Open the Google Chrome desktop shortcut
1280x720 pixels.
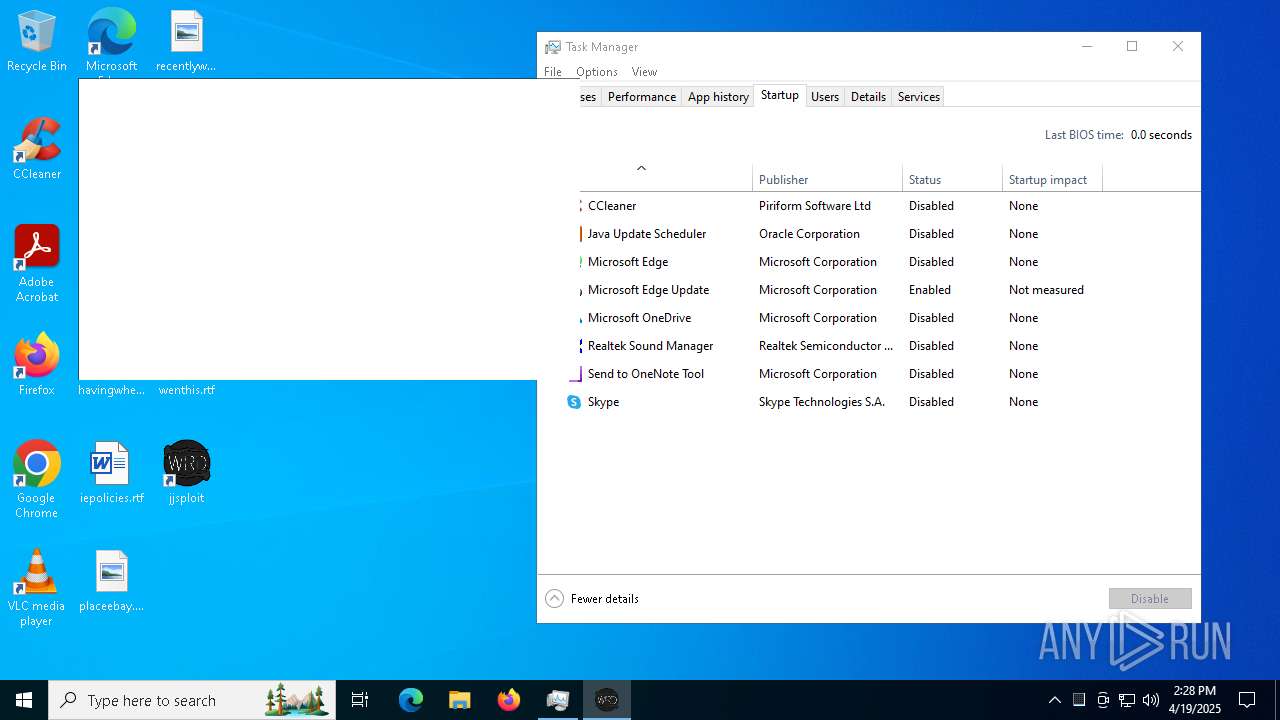click(x=37, y=480)
